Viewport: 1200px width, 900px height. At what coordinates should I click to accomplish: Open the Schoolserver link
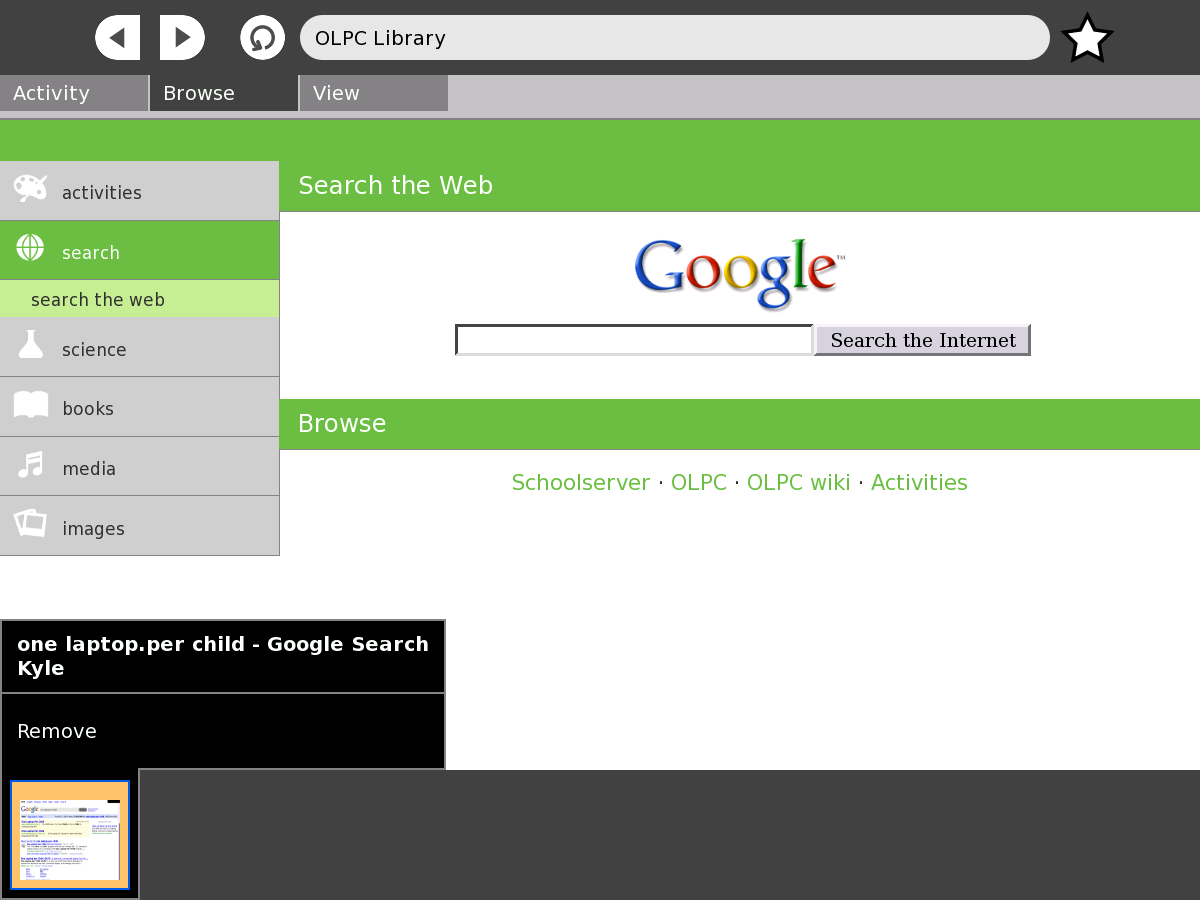click(581, 483)
